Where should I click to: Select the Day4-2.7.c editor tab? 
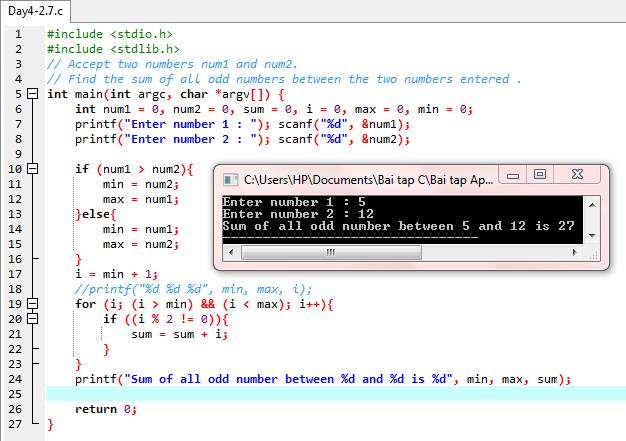tap(35, 11)
